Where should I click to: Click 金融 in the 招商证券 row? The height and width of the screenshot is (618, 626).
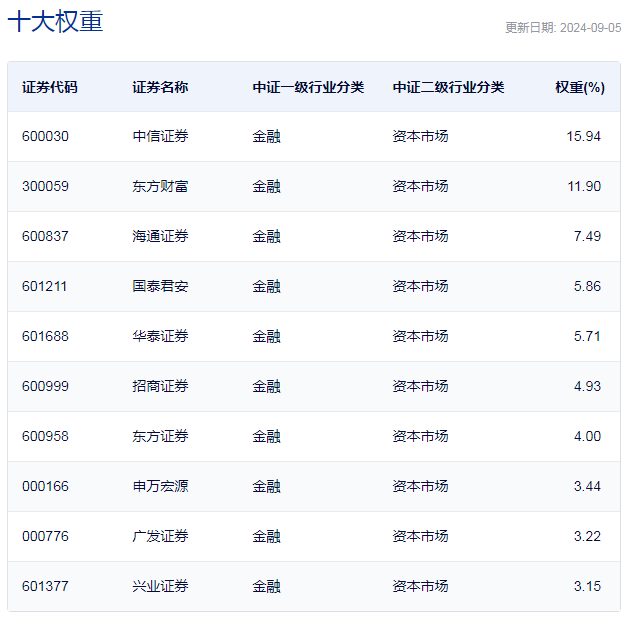coord(266,386)
